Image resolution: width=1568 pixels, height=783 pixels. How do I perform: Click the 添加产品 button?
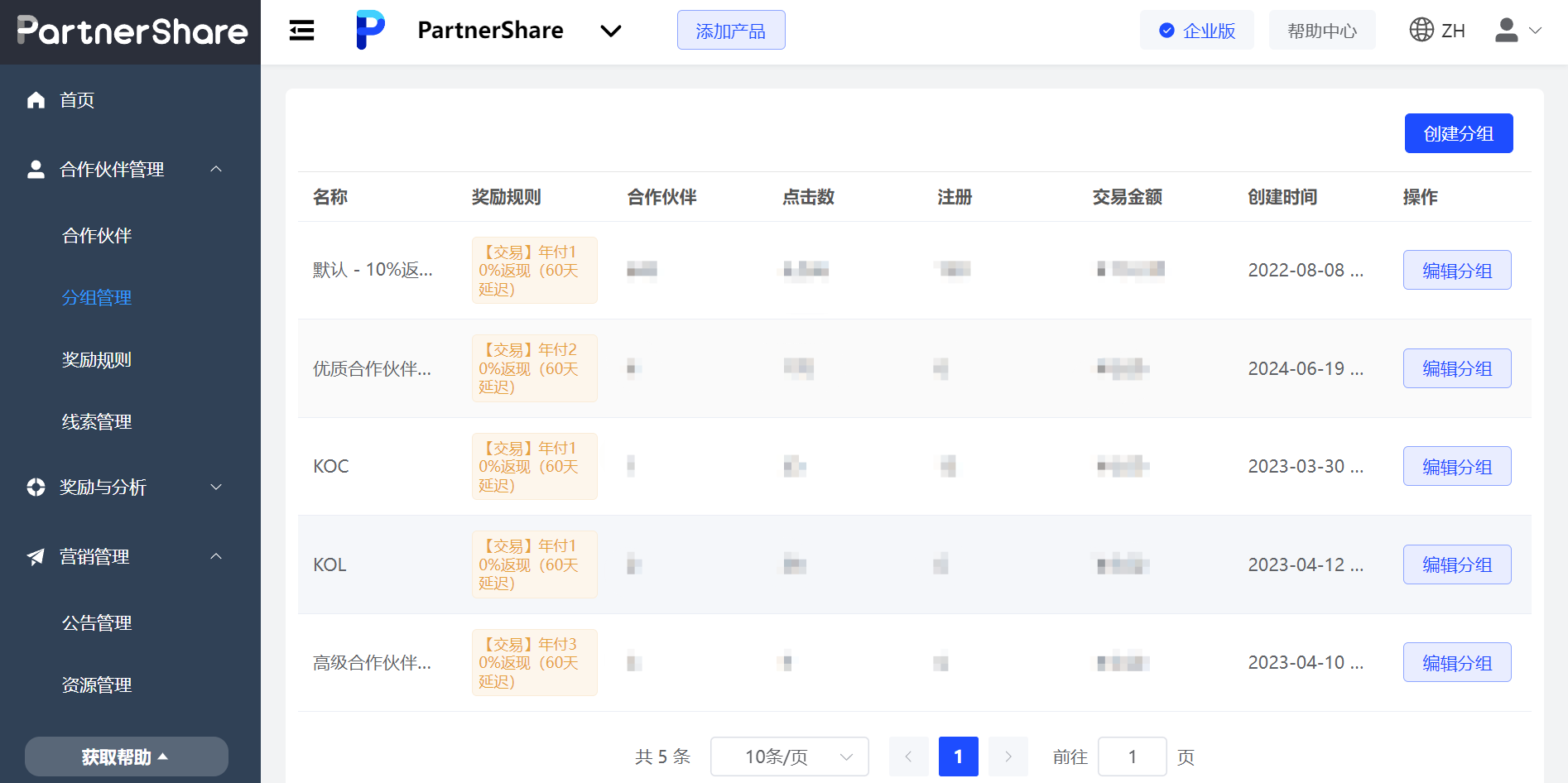coord(730,31)
